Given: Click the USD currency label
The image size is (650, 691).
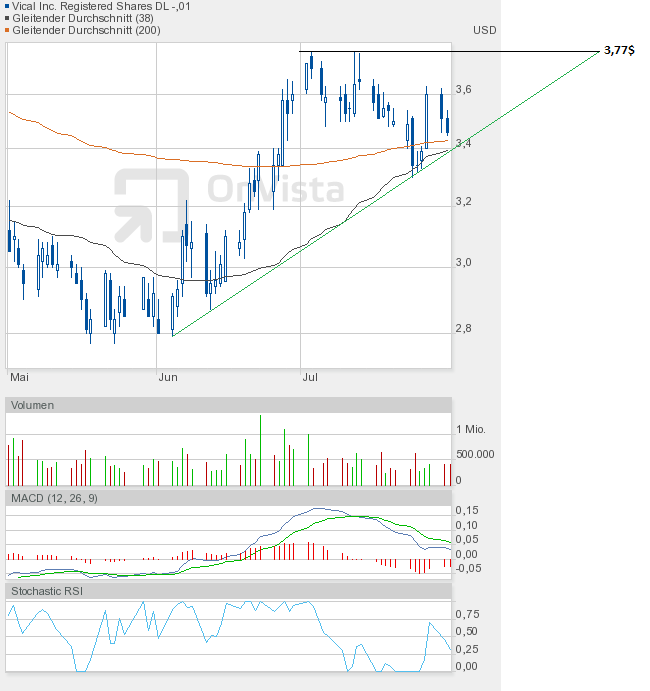Looking at the screenshot, I should 485,30.
